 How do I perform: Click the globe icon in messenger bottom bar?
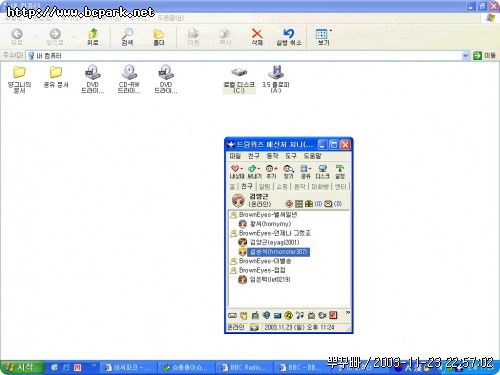click(x=266, y=315)
